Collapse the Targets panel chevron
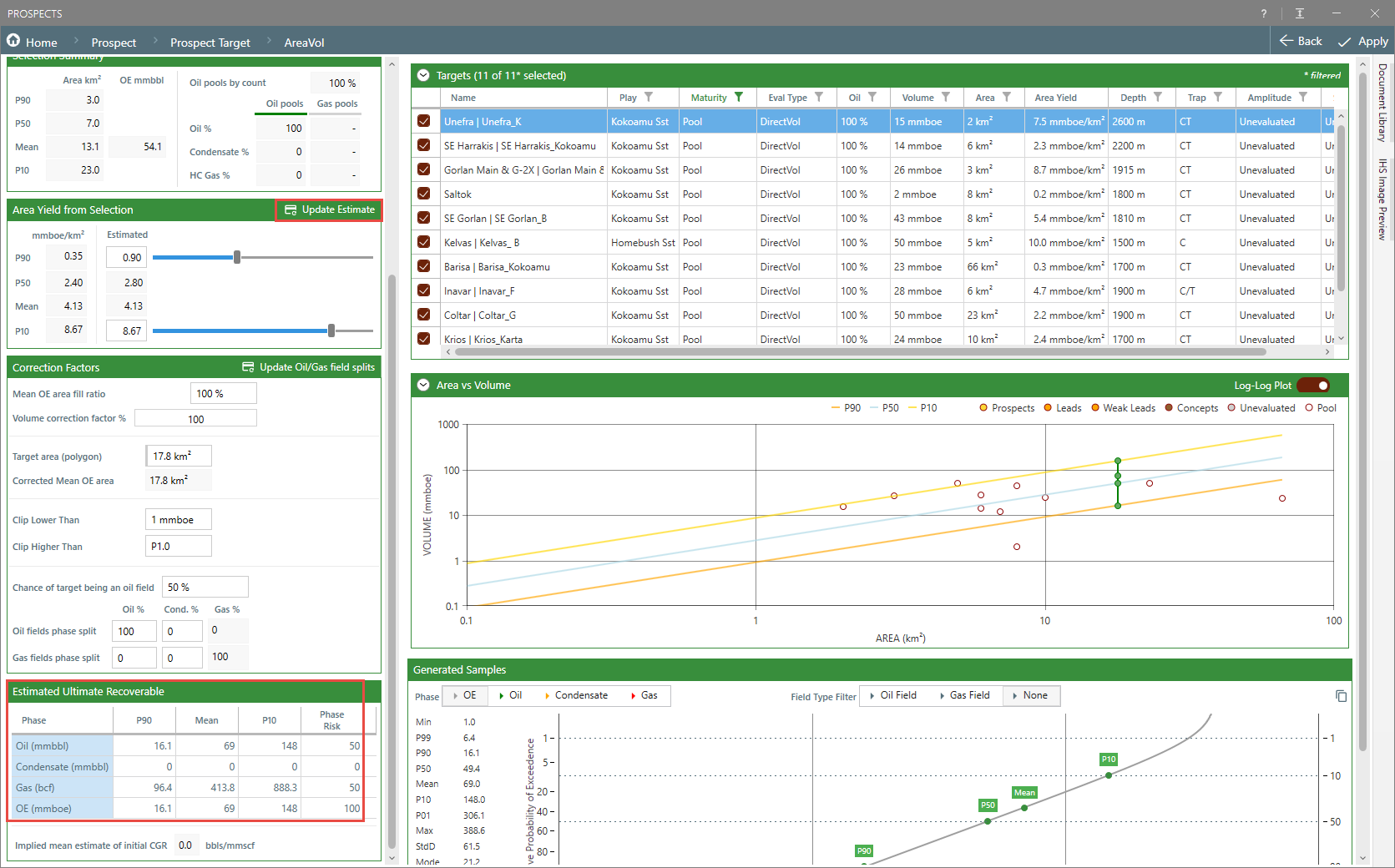This screenshot has width=1395, height=868. click(x=423, y=75)
